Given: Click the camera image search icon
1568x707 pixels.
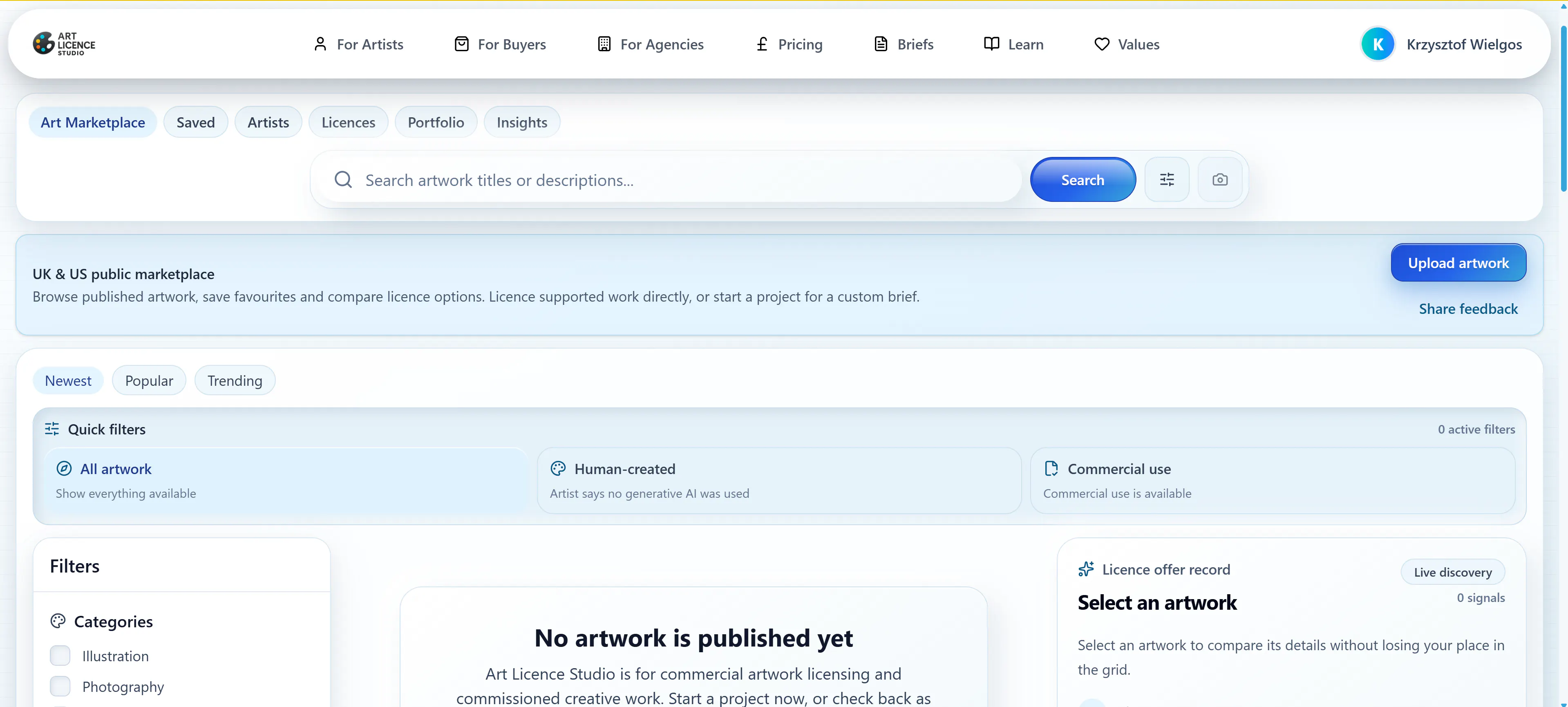Looking at the screenshot, I should pos(1220,180).
